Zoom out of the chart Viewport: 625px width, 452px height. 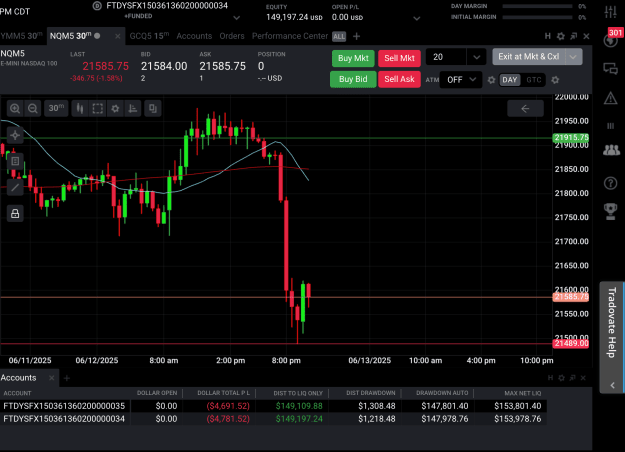click(x=33, y=108)
